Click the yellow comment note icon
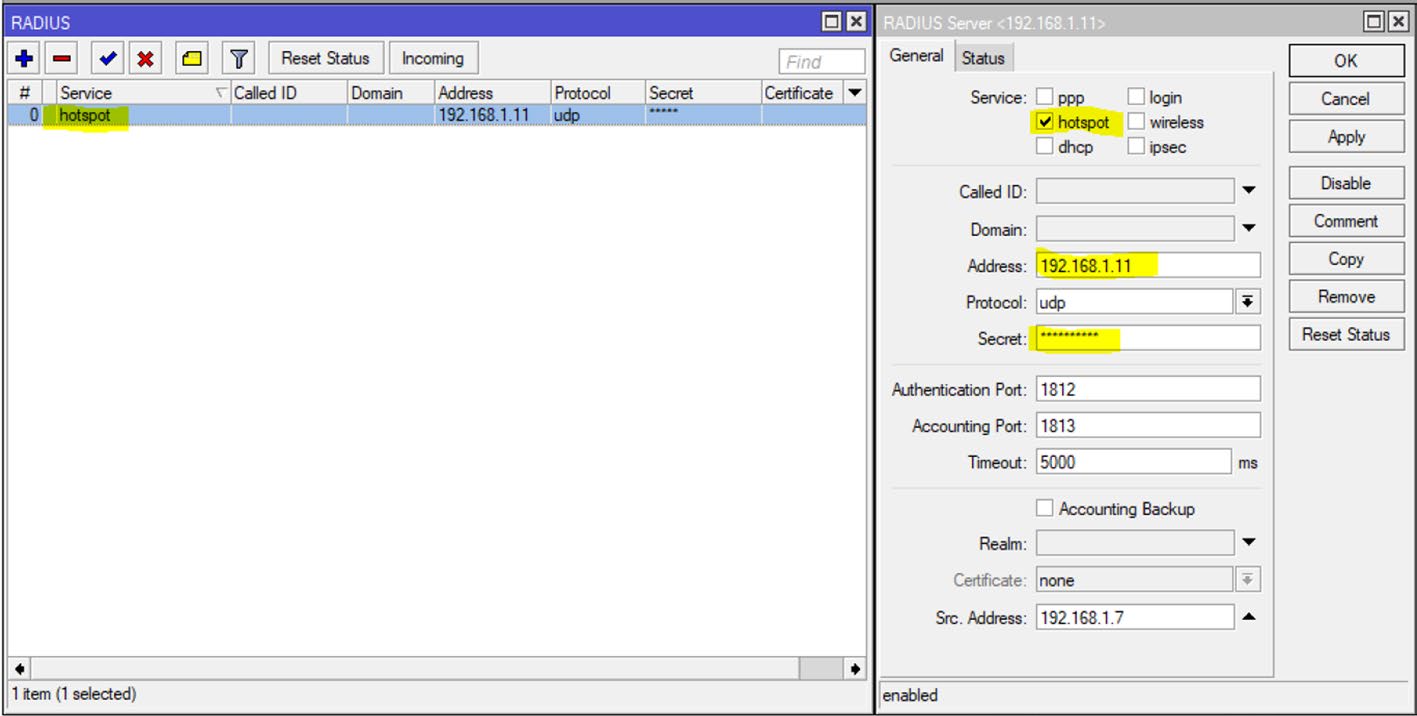The image size is (1417, 716). click(192, 59)
